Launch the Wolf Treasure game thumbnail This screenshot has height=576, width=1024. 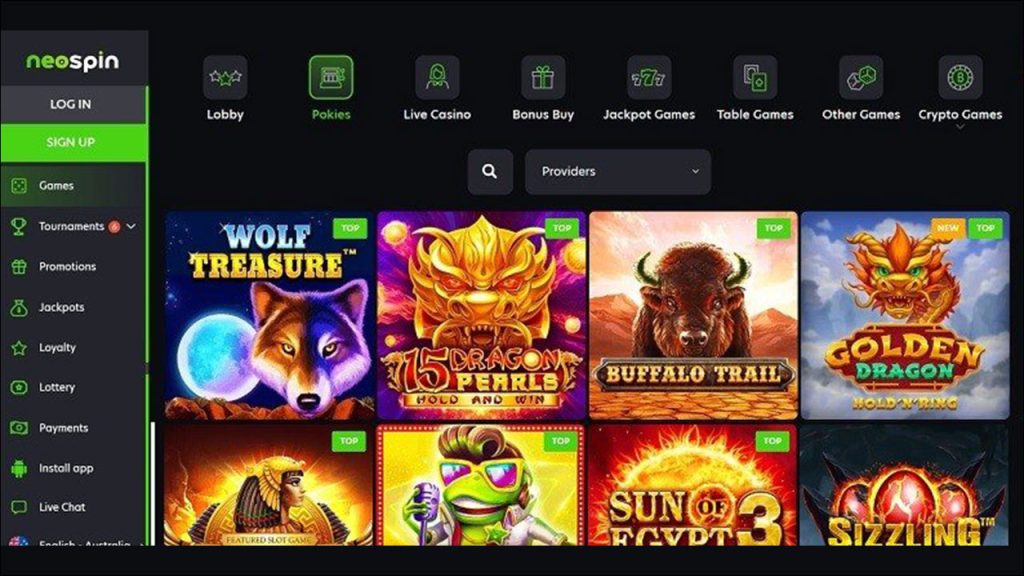(269, 315)
